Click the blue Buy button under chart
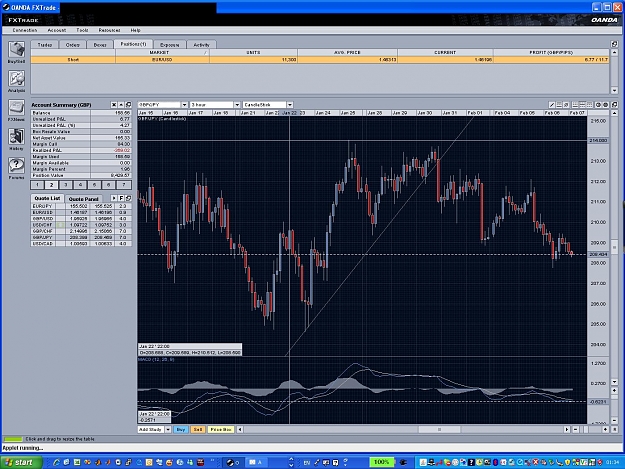 click(x=181, y=430)
